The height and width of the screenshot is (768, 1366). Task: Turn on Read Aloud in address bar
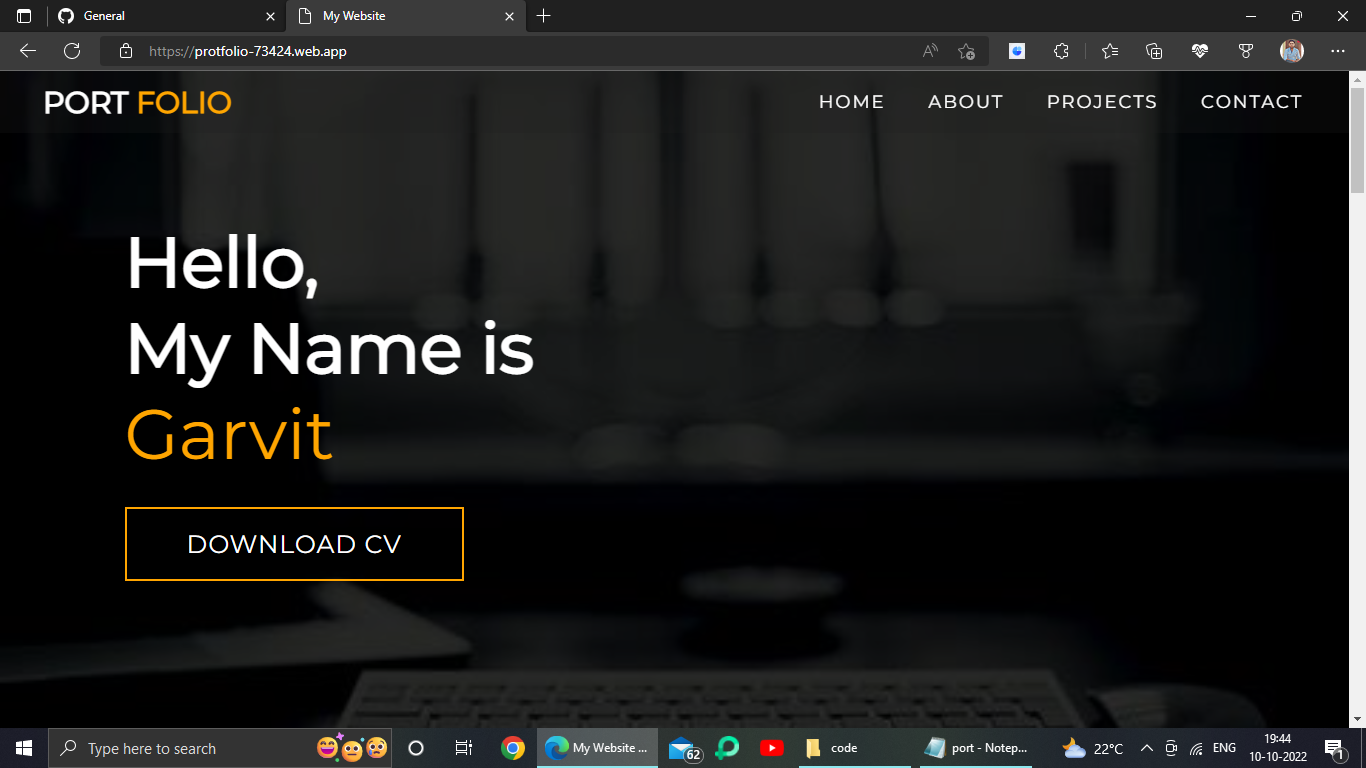930,51
